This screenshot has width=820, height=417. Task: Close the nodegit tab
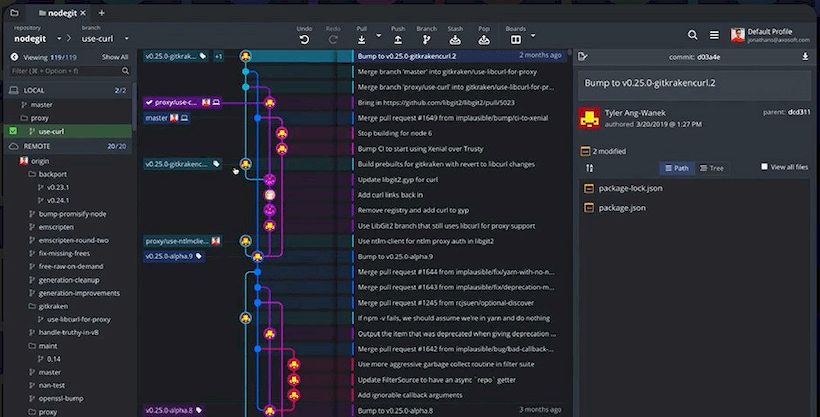pyautogui.click(x=83, y=13)
